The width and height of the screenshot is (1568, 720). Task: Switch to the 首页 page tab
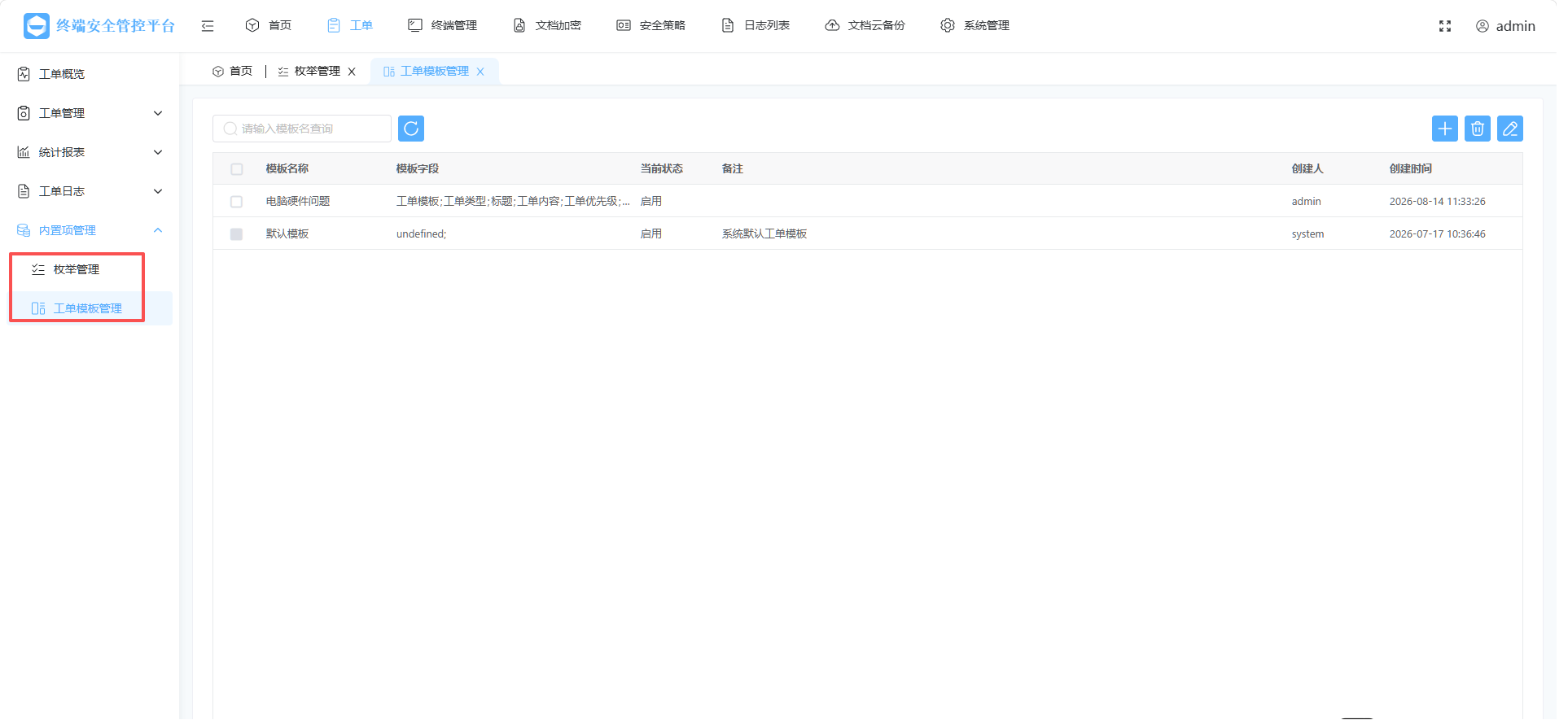pos(233,72)
